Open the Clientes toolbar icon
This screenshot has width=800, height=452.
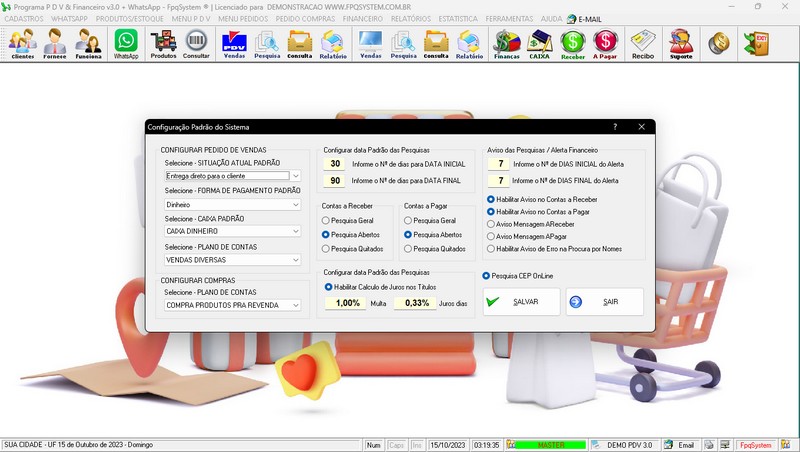tap(22, 44)
